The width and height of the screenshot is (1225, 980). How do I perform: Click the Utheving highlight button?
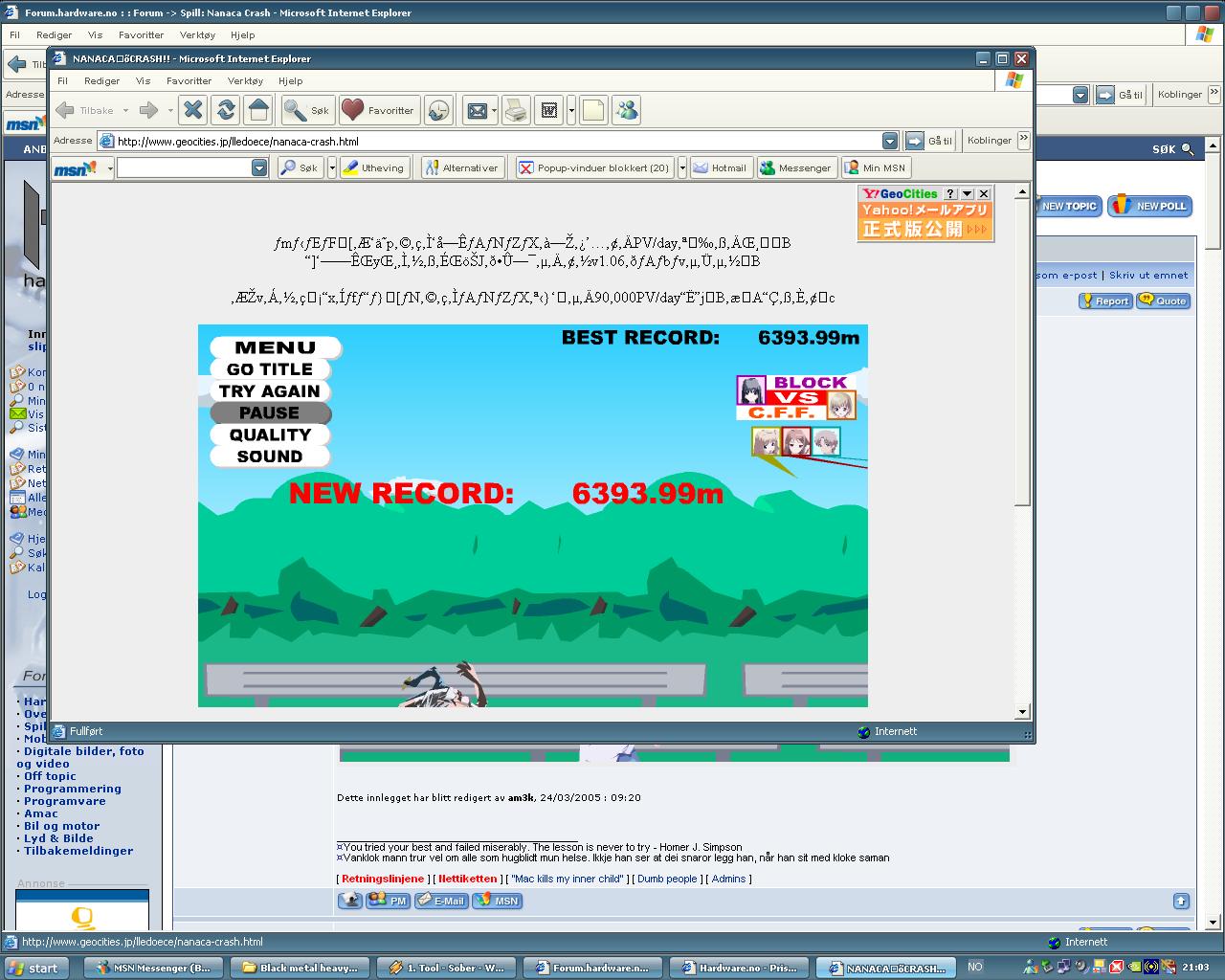coord(374,167)
